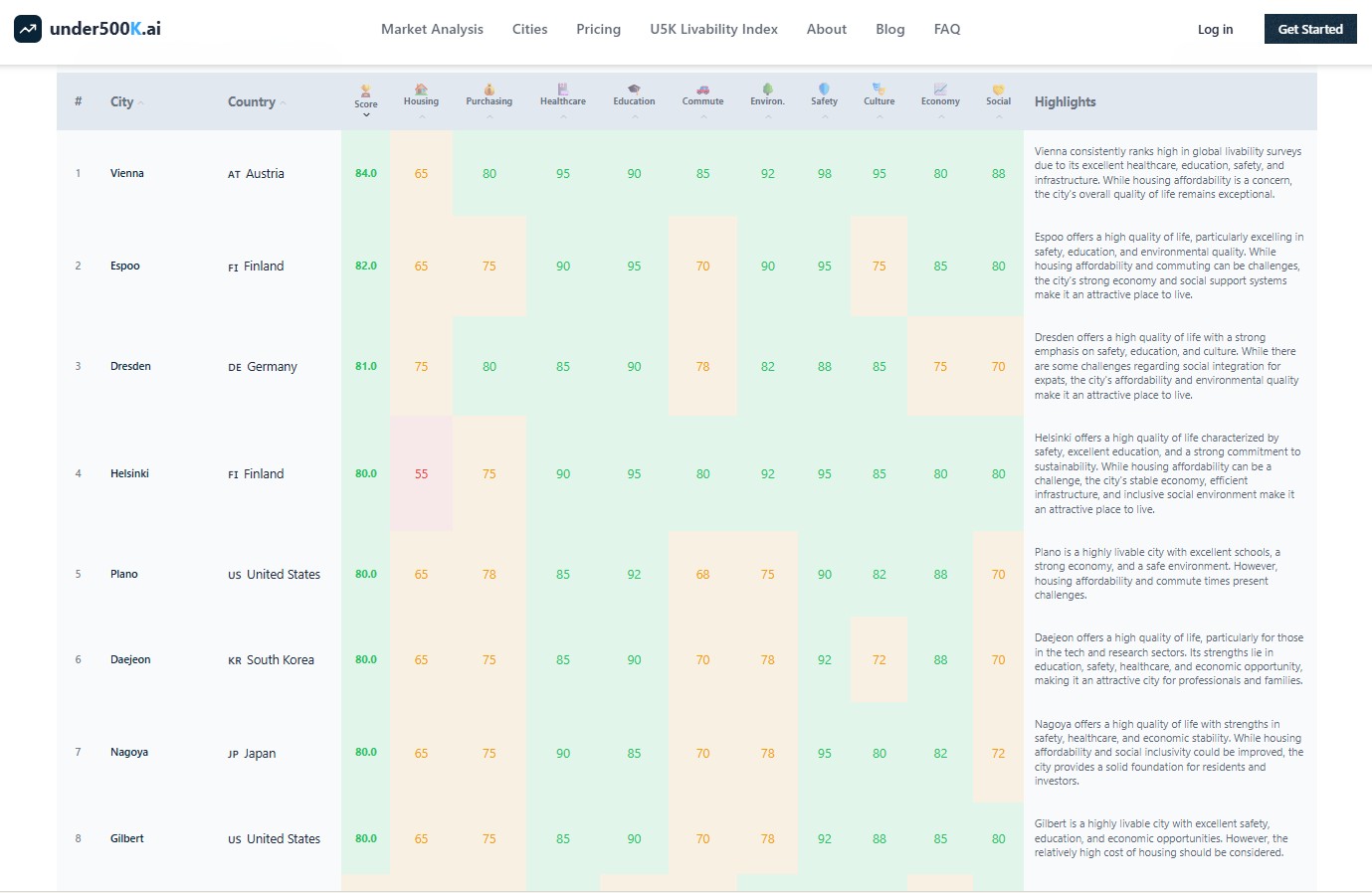This screenshot has width=1372, height=893.
Task: Click the under500K.ai logo icon
Action: pos(28,29)
